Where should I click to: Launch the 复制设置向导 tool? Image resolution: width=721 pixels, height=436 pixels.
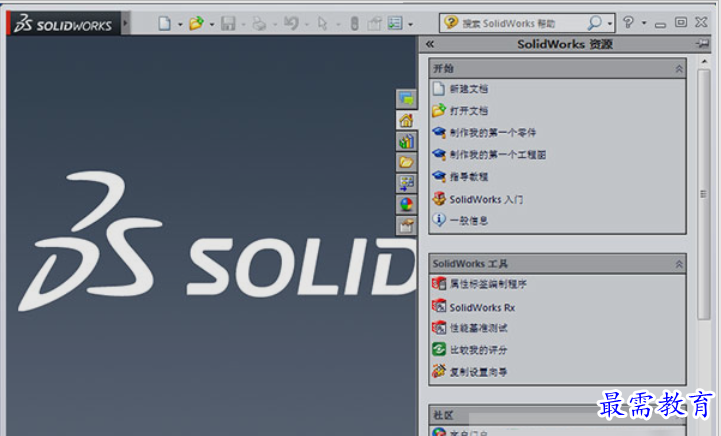coord(478,372)
